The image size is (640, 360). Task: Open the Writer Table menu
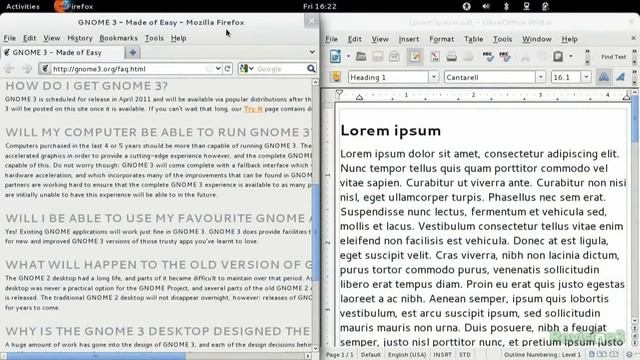point(473,39)
